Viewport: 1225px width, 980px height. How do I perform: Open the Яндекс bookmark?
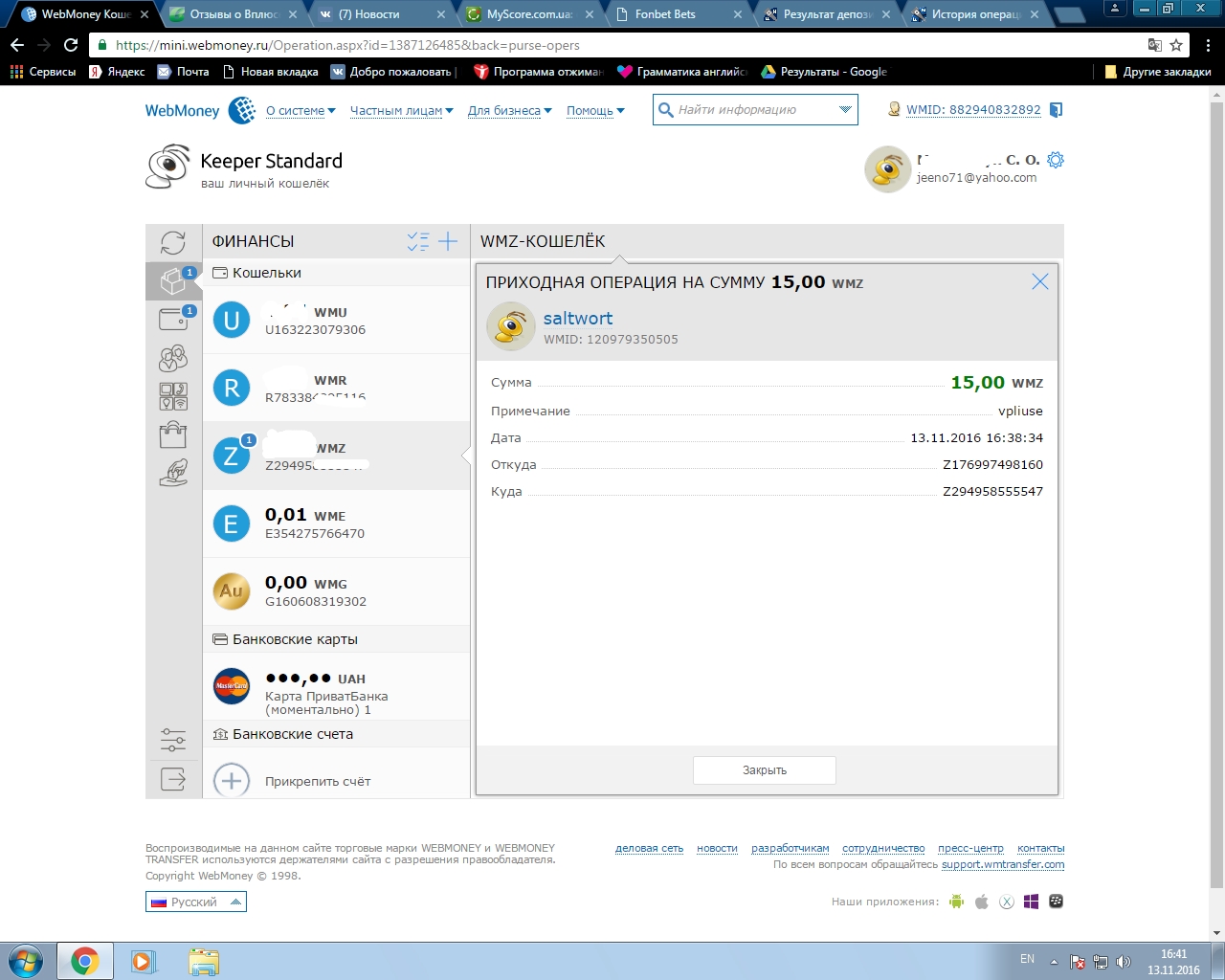click(117, 72)
